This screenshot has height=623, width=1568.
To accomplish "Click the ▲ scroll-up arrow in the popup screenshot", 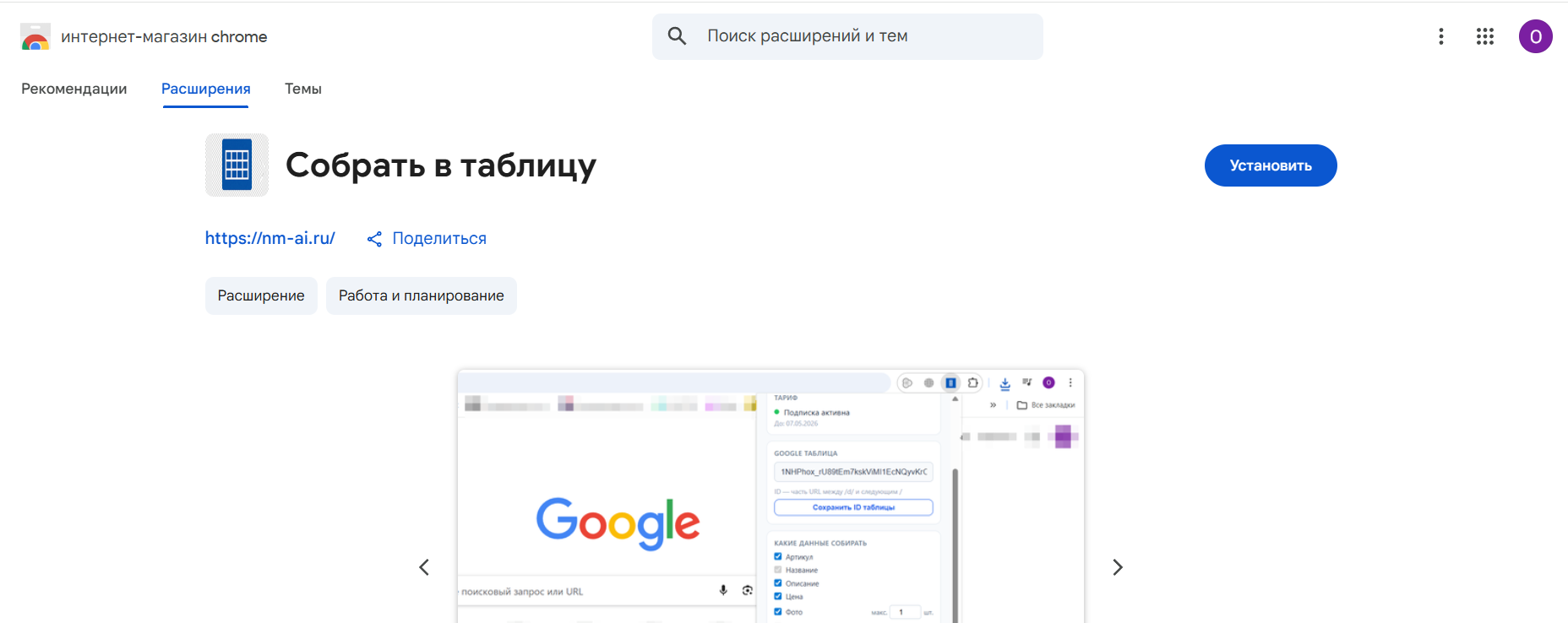I will coord(955,399).
